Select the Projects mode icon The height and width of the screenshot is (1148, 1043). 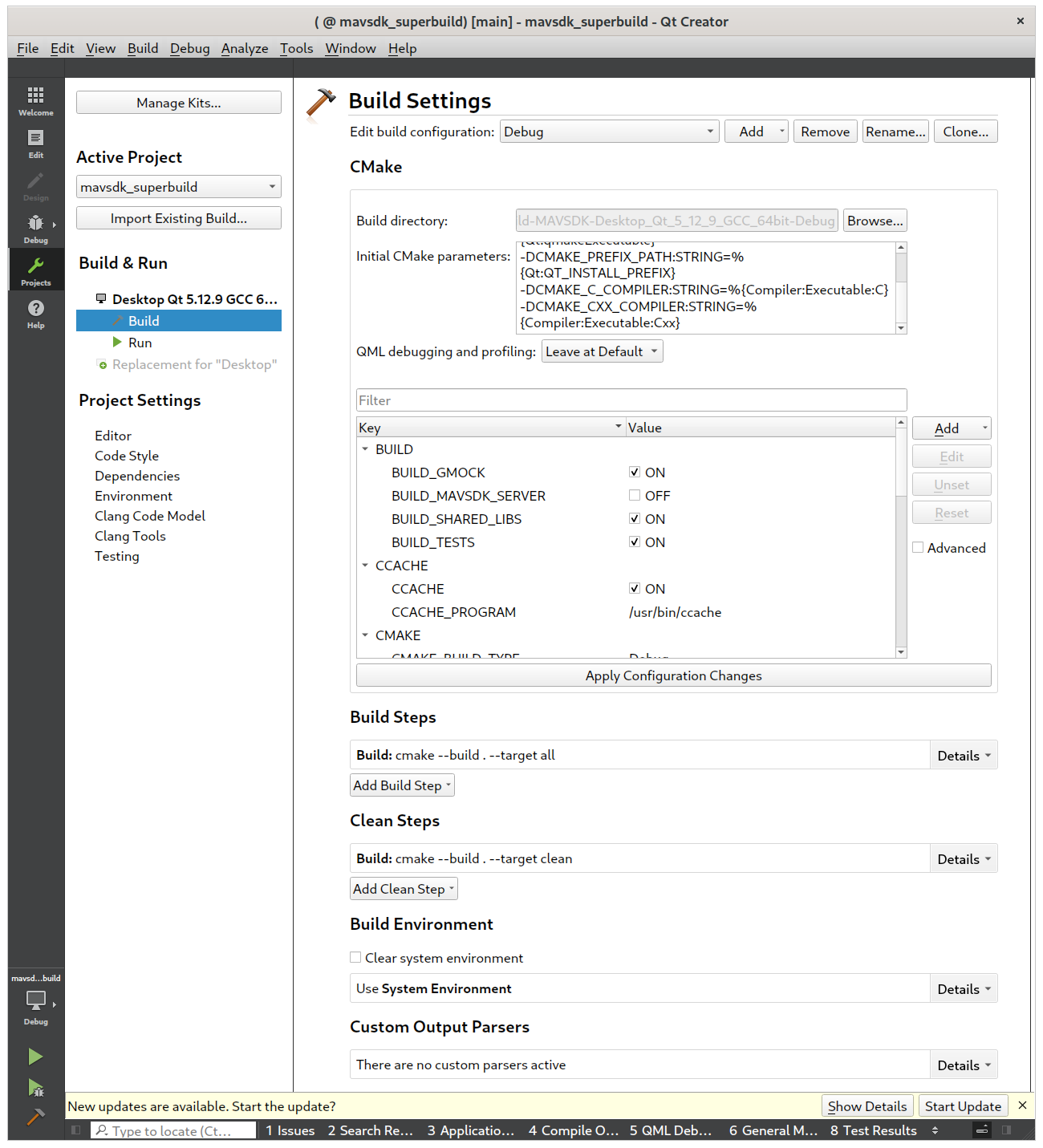35,270
